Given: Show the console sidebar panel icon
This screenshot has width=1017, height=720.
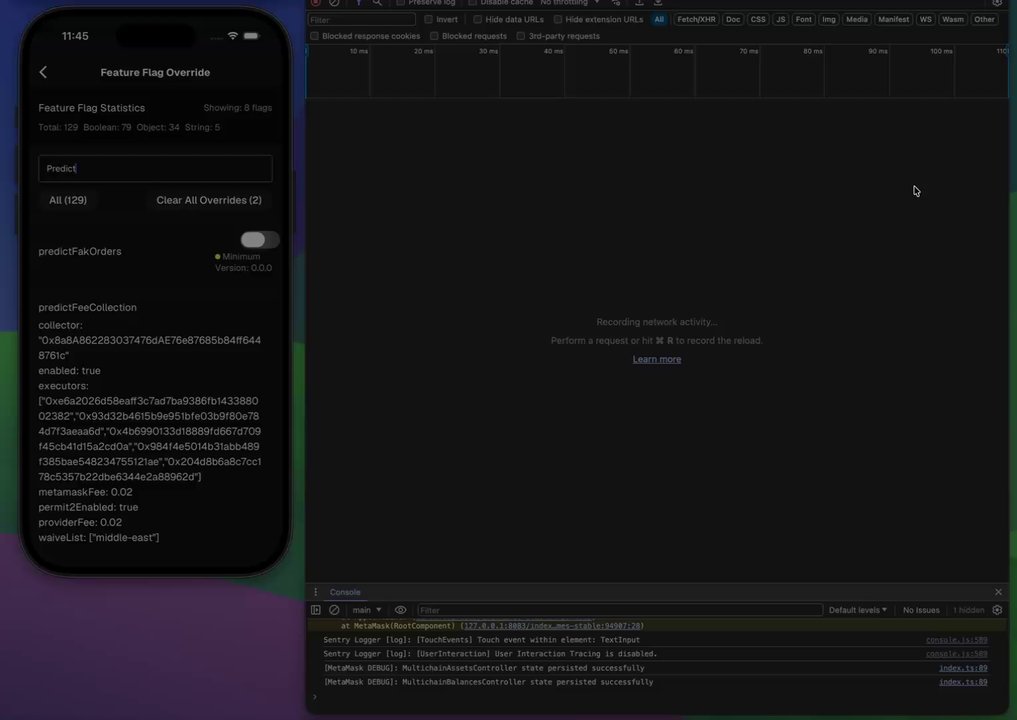Looking at the screenshot, I should click(316, 610).
